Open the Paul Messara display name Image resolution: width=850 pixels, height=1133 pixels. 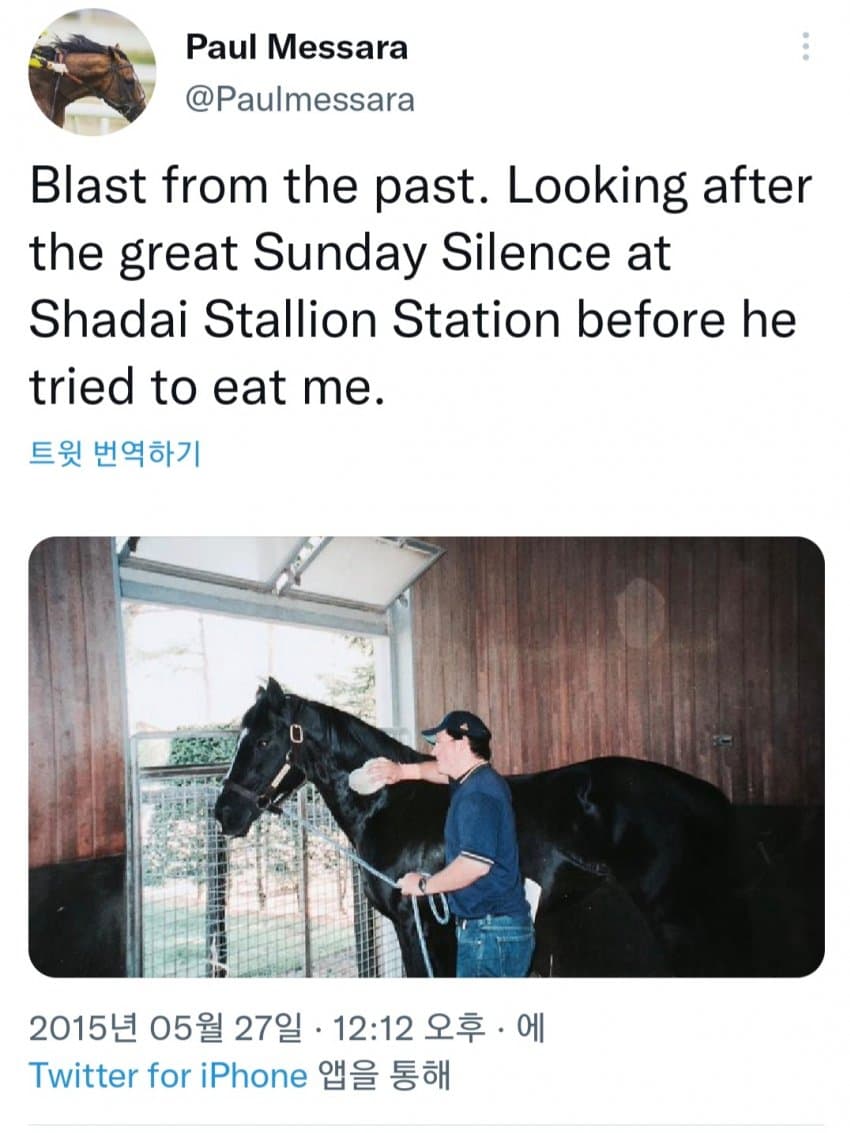click(x=297, y=47)
